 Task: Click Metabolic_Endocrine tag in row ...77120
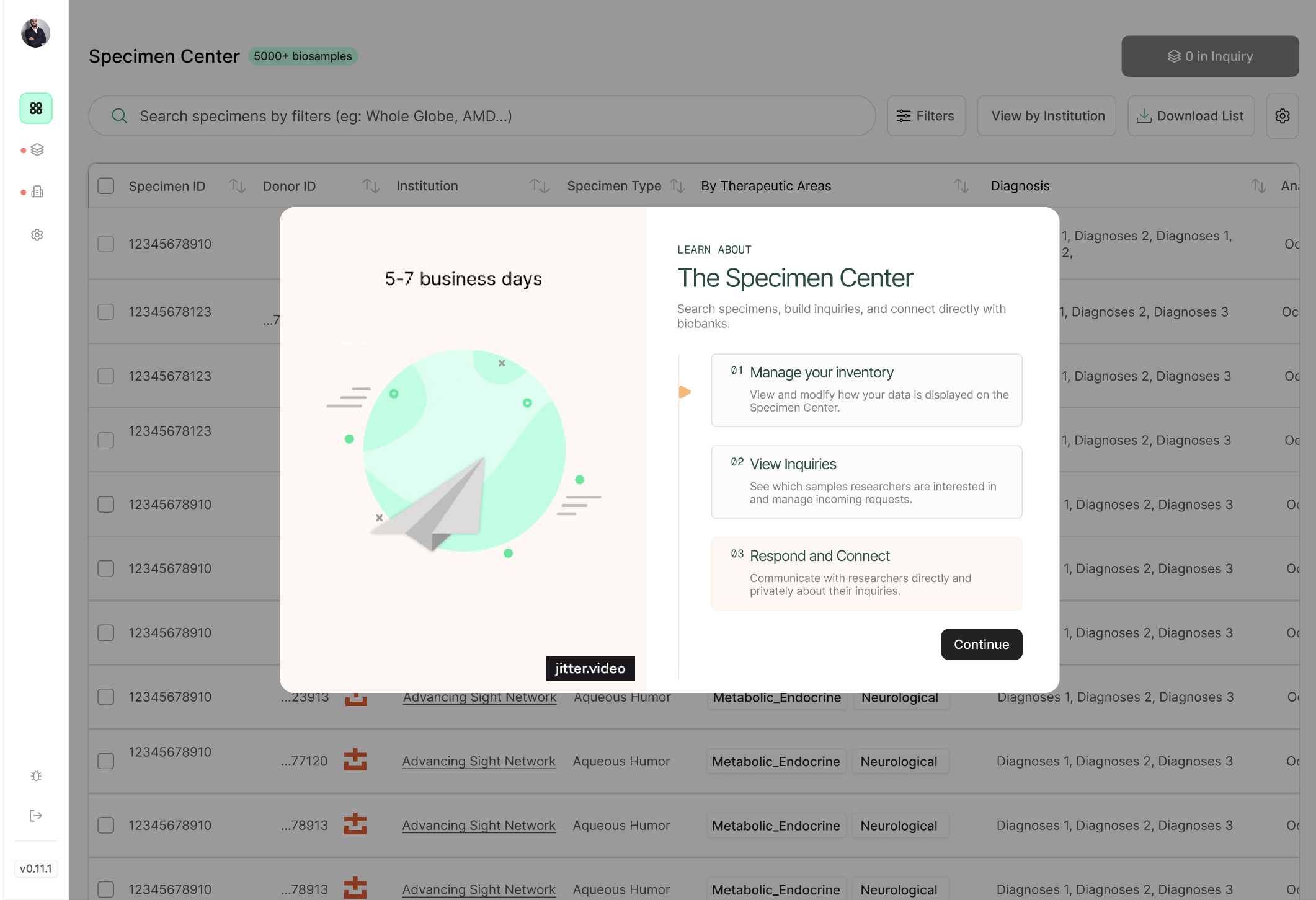pyautogui.click(x=776, y=761)
